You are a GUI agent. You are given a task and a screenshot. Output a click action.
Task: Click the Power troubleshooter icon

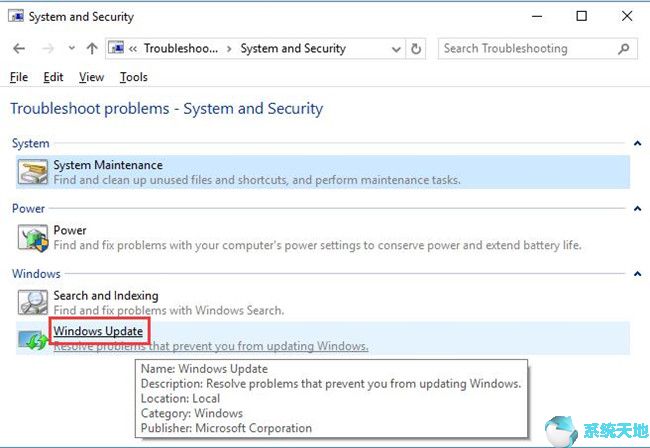click(x=32, y=238)
